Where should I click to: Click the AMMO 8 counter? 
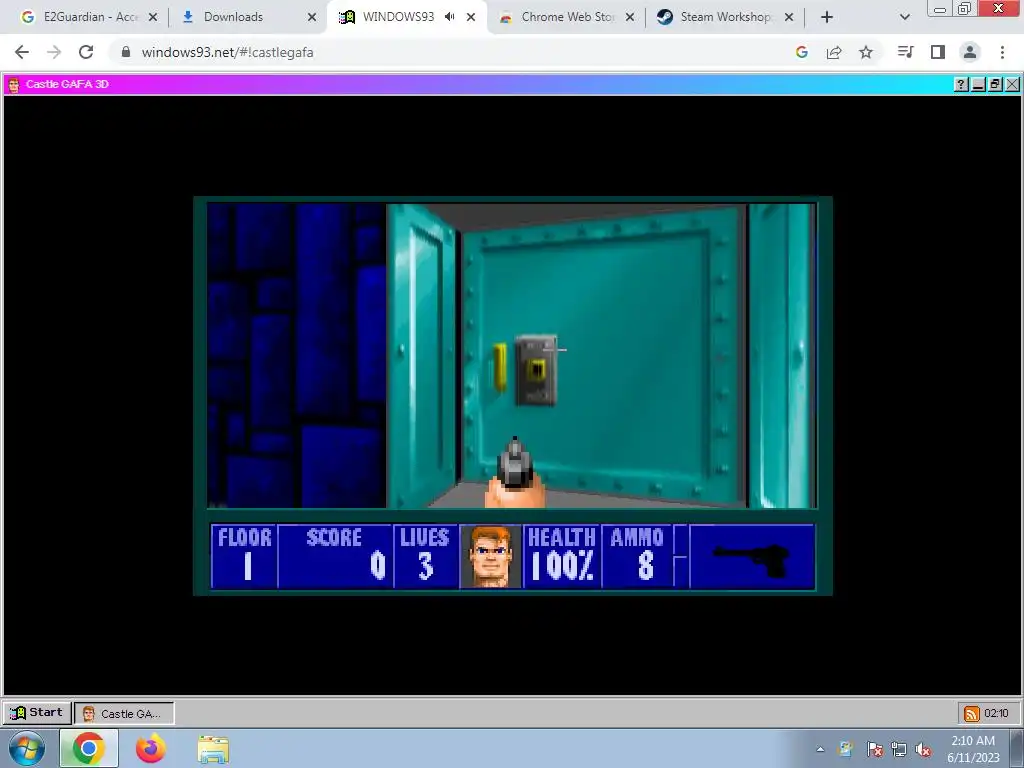pos(637,556)
